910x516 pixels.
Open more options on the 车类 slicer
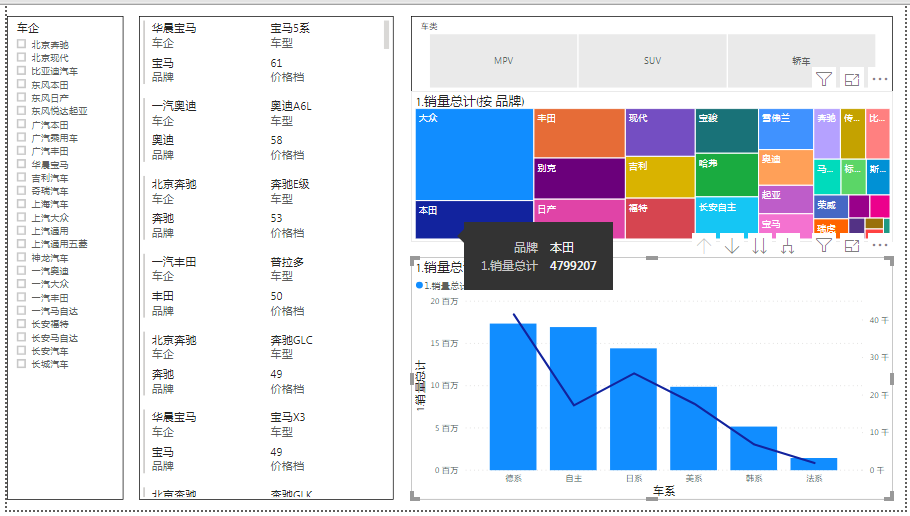pyautogui.click(x=880, y=79)
